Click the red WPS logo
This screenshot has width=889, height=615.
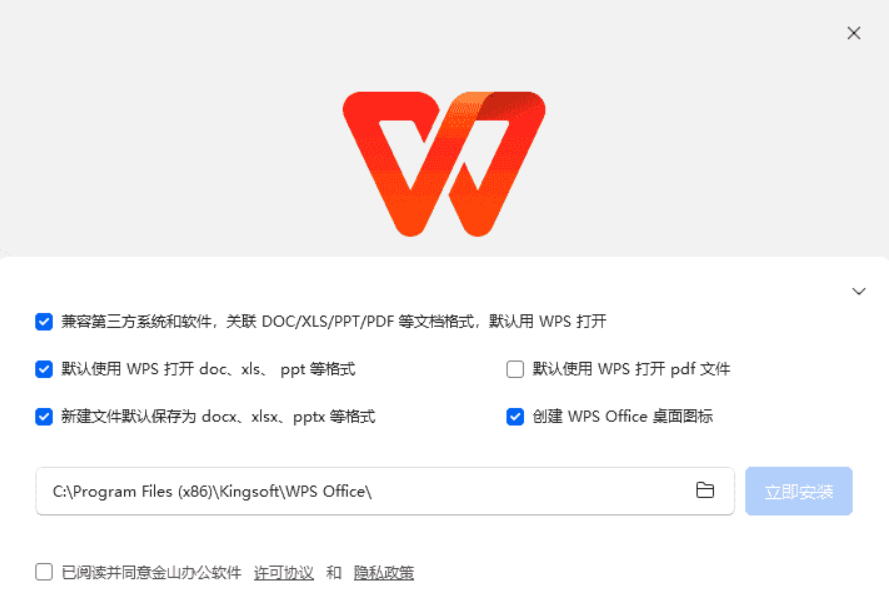click(444, 164)
